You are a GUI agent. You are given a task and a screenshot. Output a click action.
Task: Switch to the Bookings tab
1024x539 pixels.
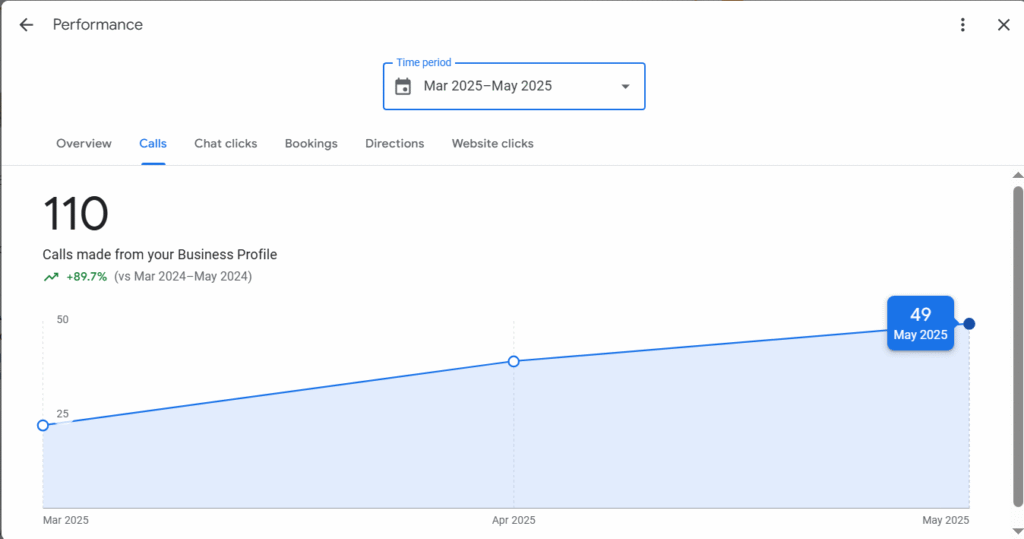[311, 143]
